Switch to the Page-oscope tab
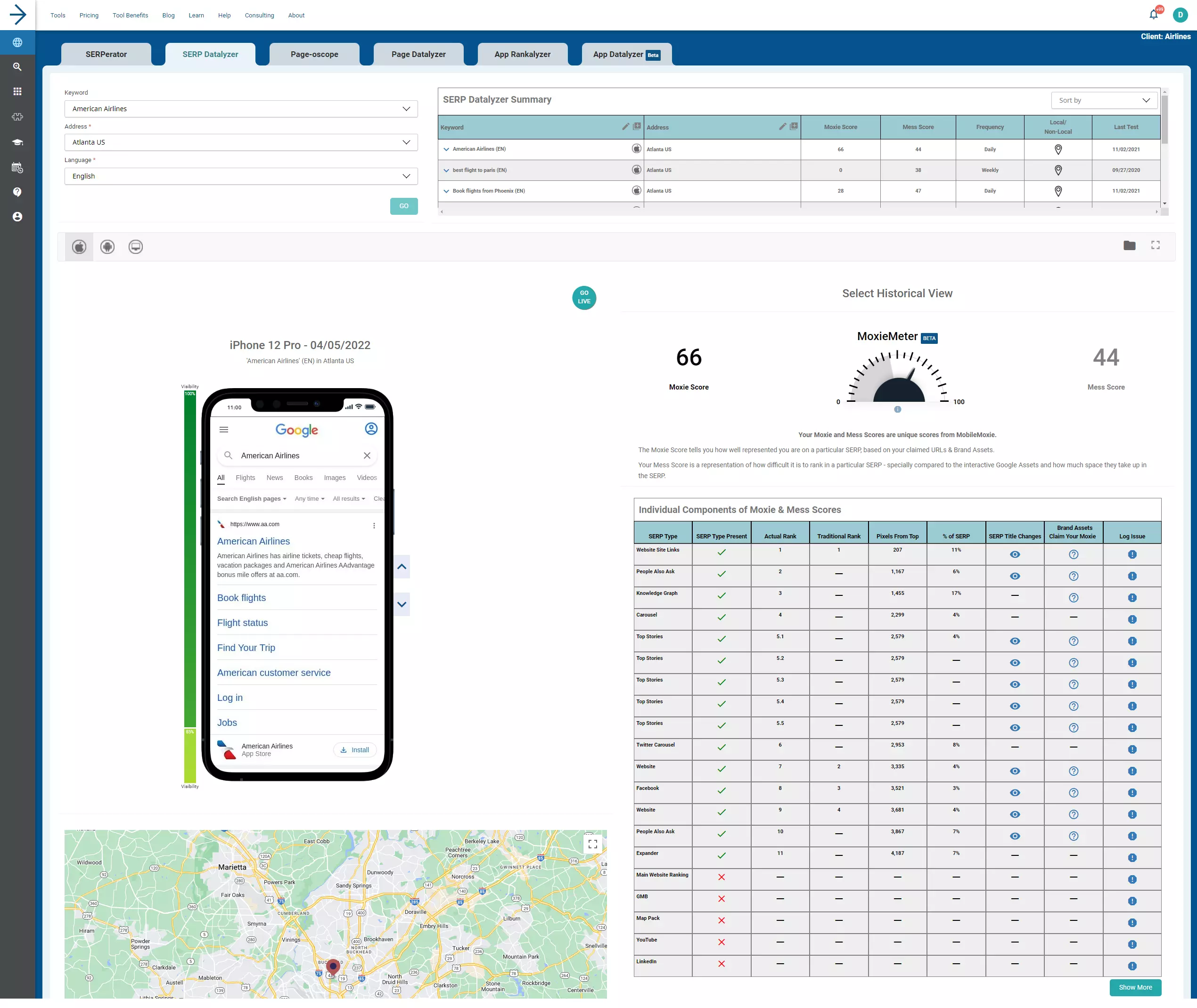This screenshot has height=1008, width=1197. click(x=314, y=54)
